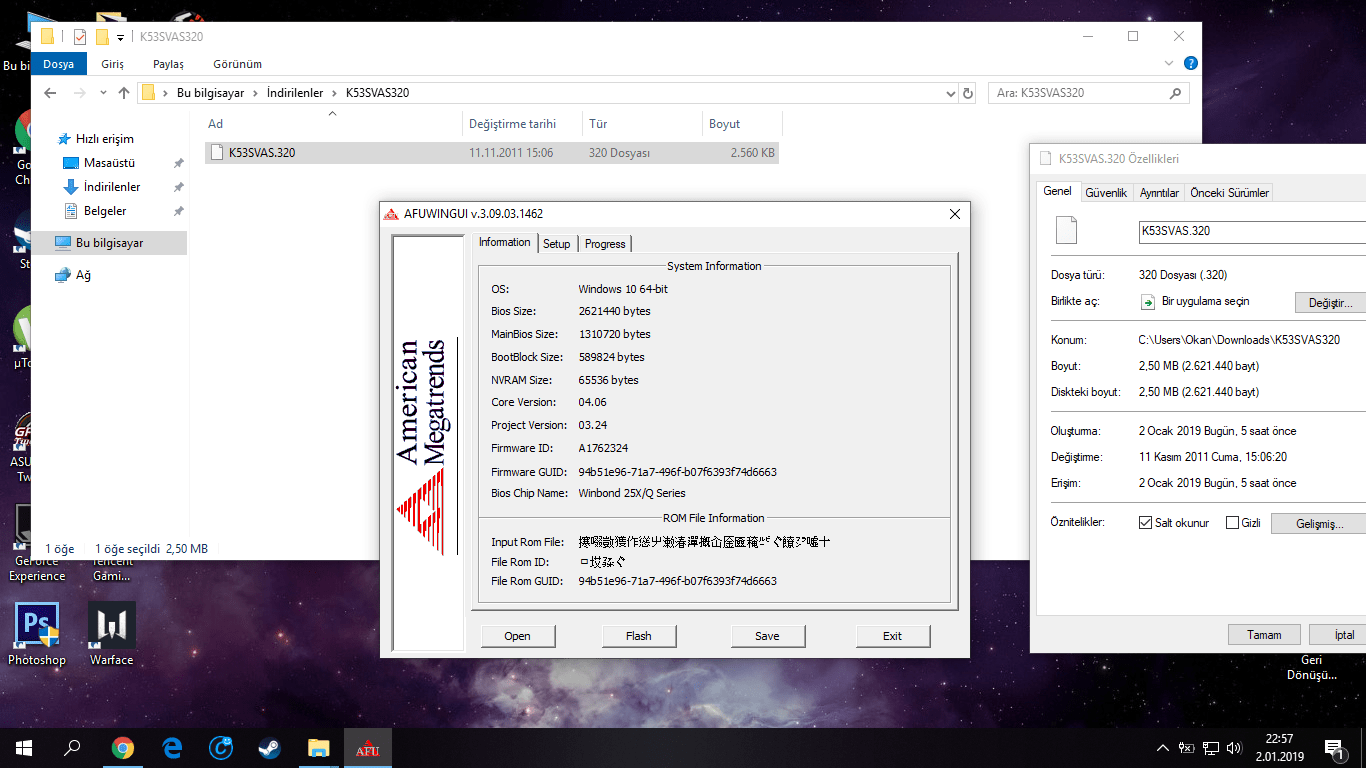The height and width of the screenshot is (768, 1366).
Task: Click the battery power tray icon
Action: tap(1187, 748)
